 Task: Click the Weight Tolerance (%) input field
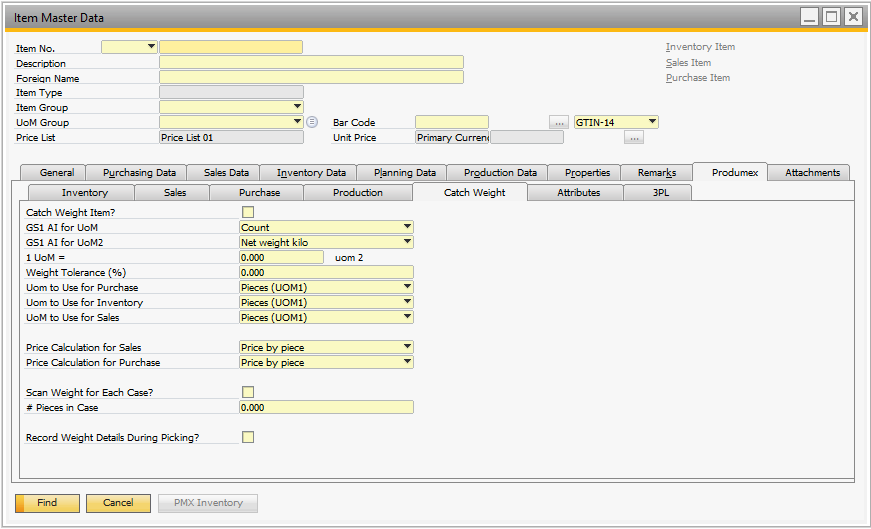(x=326, y=272)
